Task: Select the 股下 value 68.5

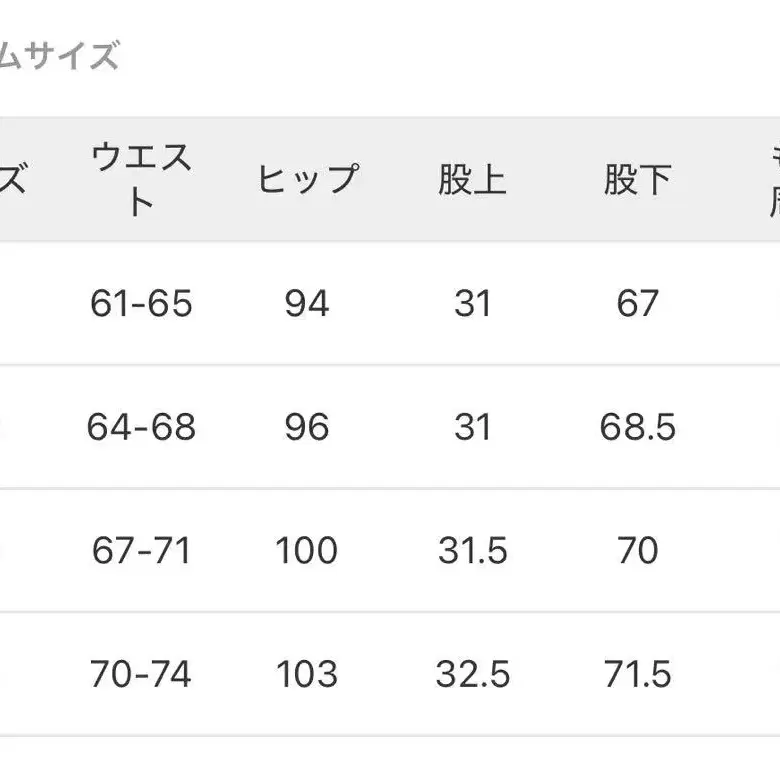Action: (x=638, y=427)
